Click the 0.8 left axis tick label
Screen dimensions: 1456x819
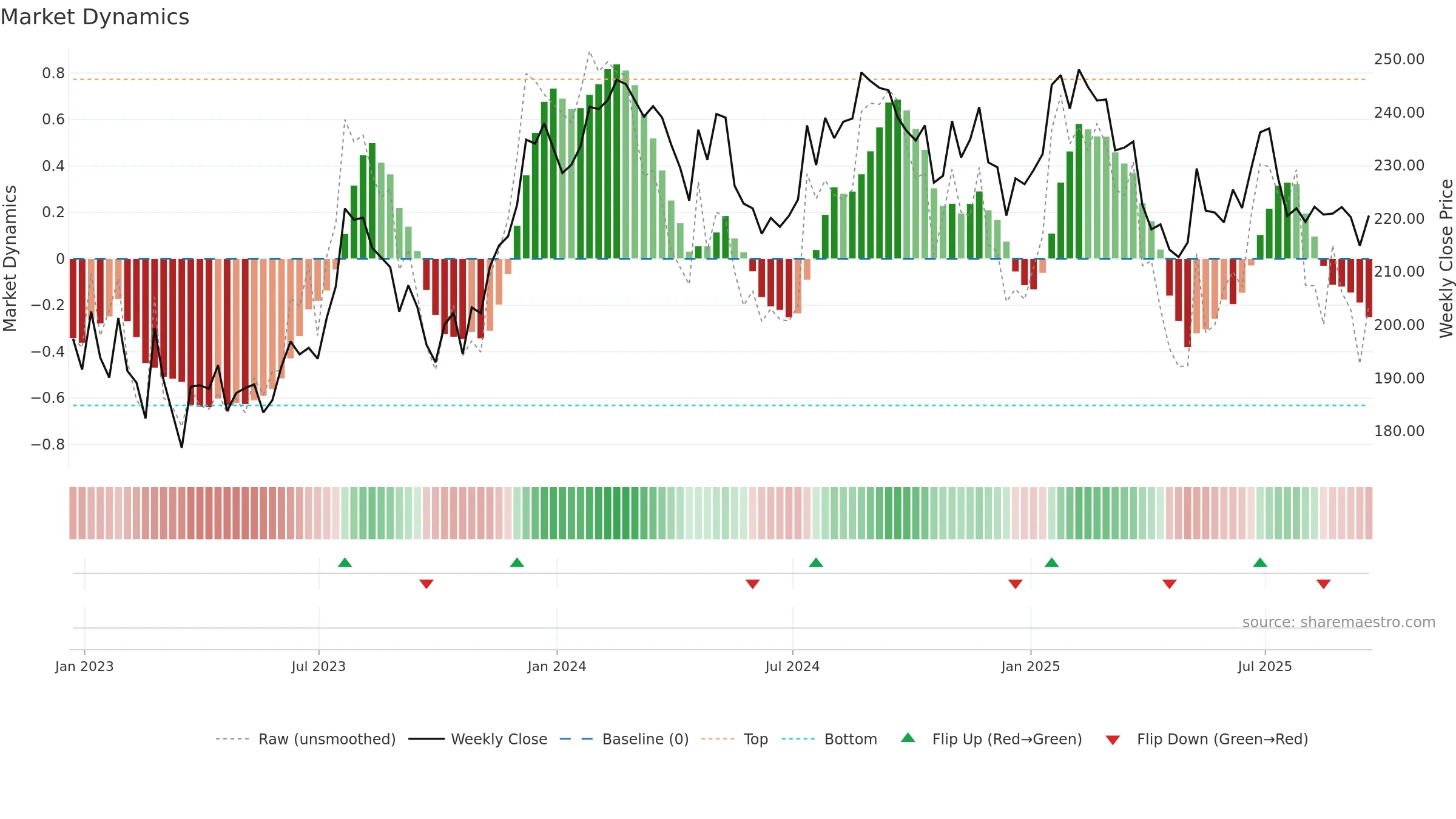pos(53,73)
